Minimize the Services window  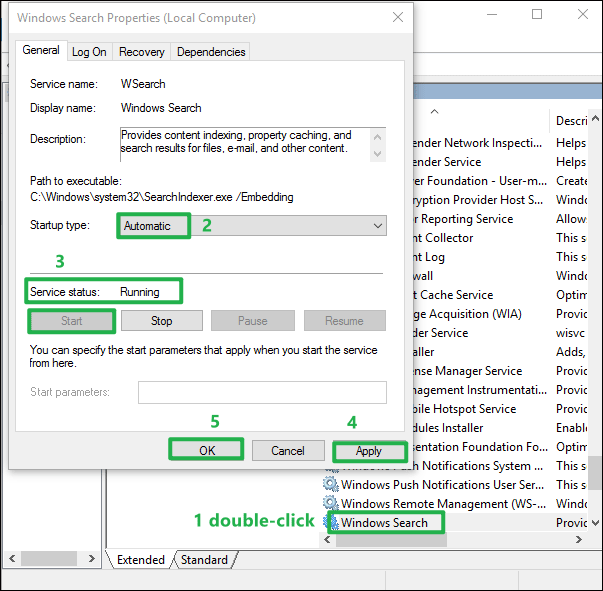pos(492,15)
